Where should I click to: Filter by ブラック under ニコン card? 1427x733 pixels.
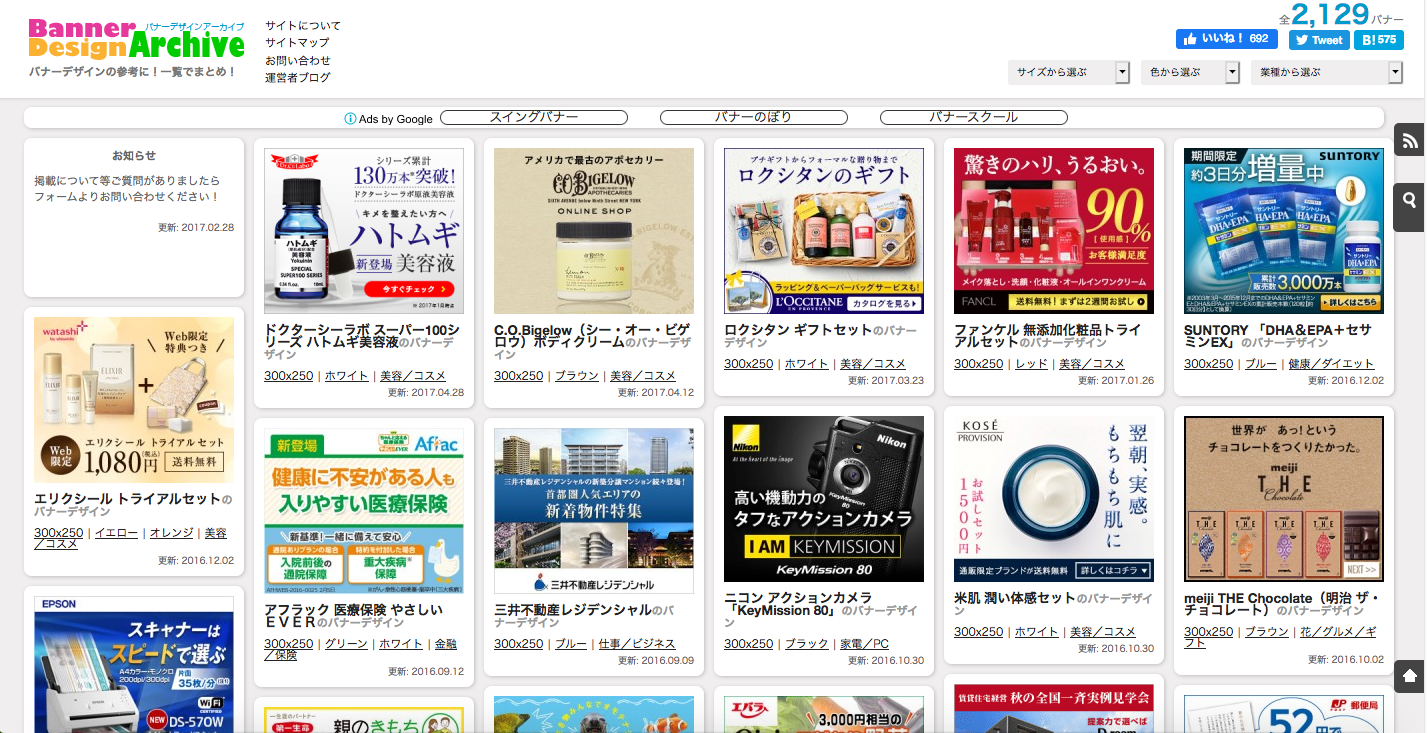click(x=807, y=644)
